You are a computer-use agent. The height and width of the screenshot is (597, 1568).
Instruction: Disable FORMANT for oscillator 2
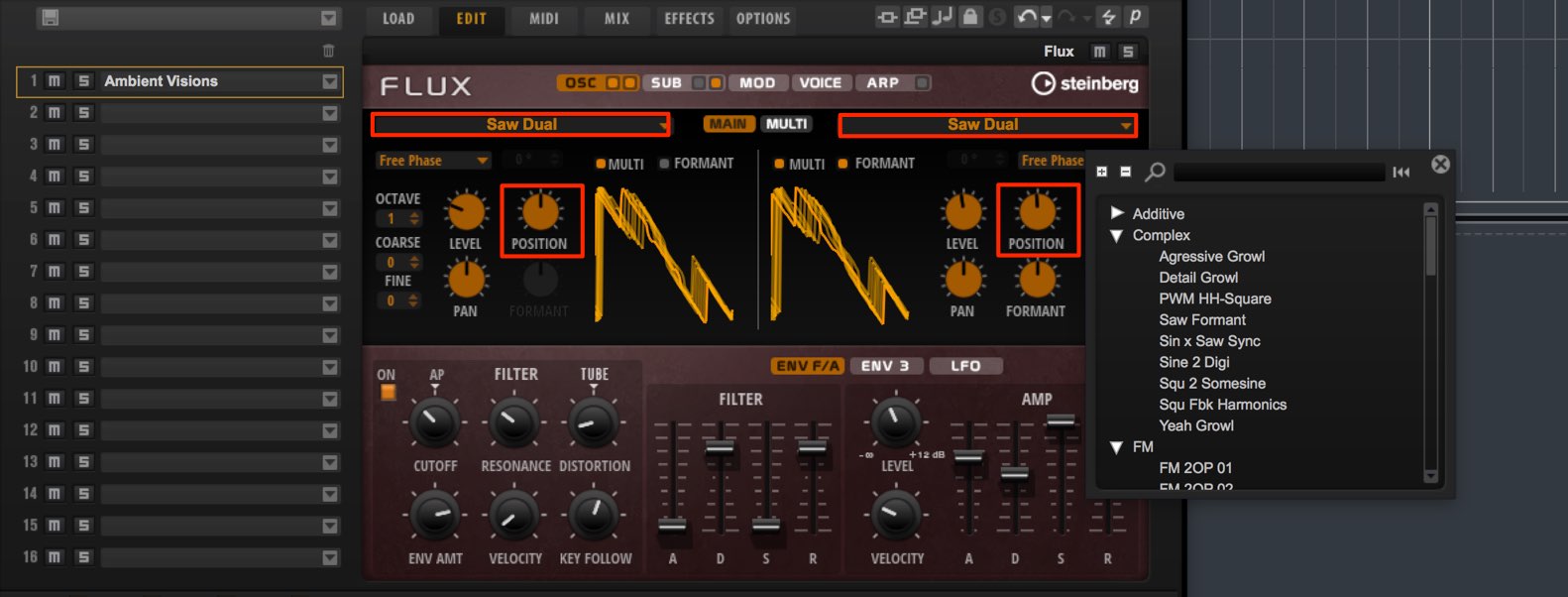pos(843,164)
